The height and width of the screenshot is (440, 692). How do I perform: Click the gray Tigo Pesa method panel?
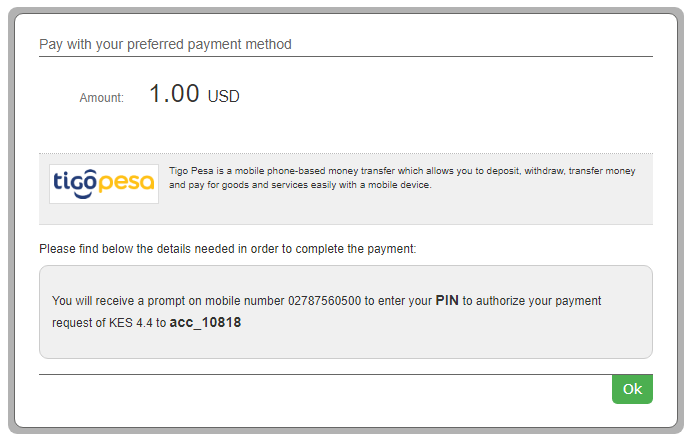(x=346, y=189)
